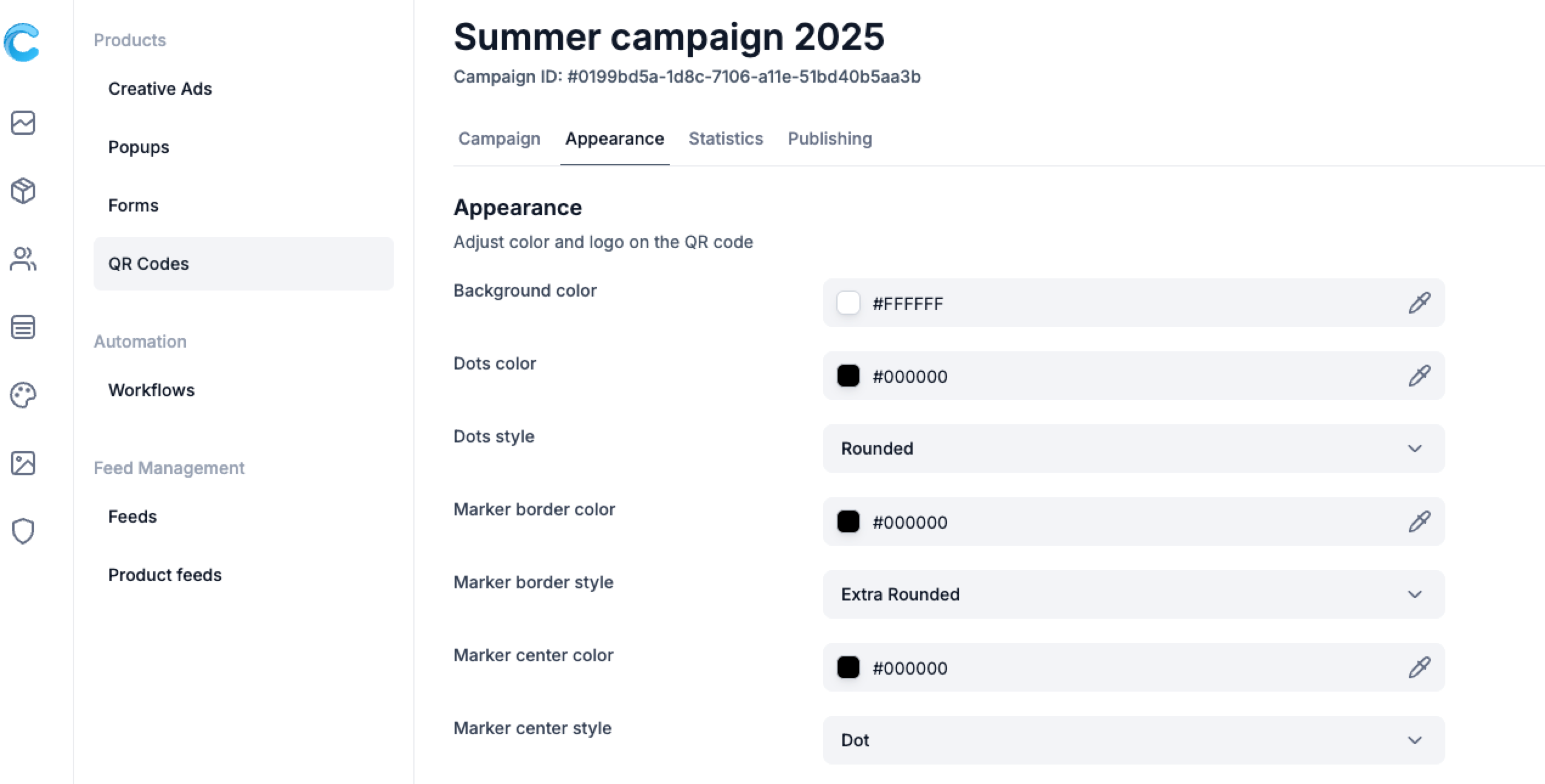The width and height of the screenshot is (1545, 784).
Task: Go to Creative Ads in Products
Action: click(x=160, y=89)
